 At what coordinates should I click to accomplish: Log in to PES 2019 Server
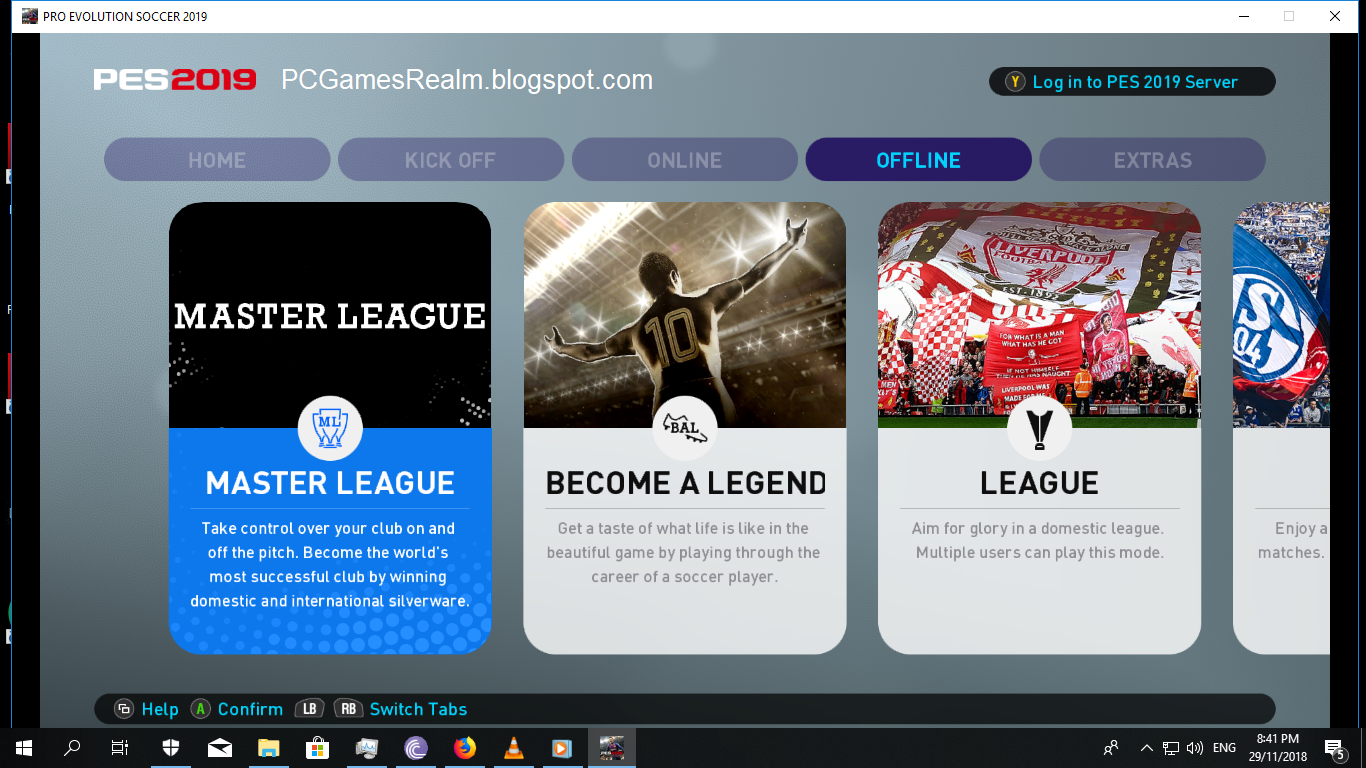(1132, 82)
